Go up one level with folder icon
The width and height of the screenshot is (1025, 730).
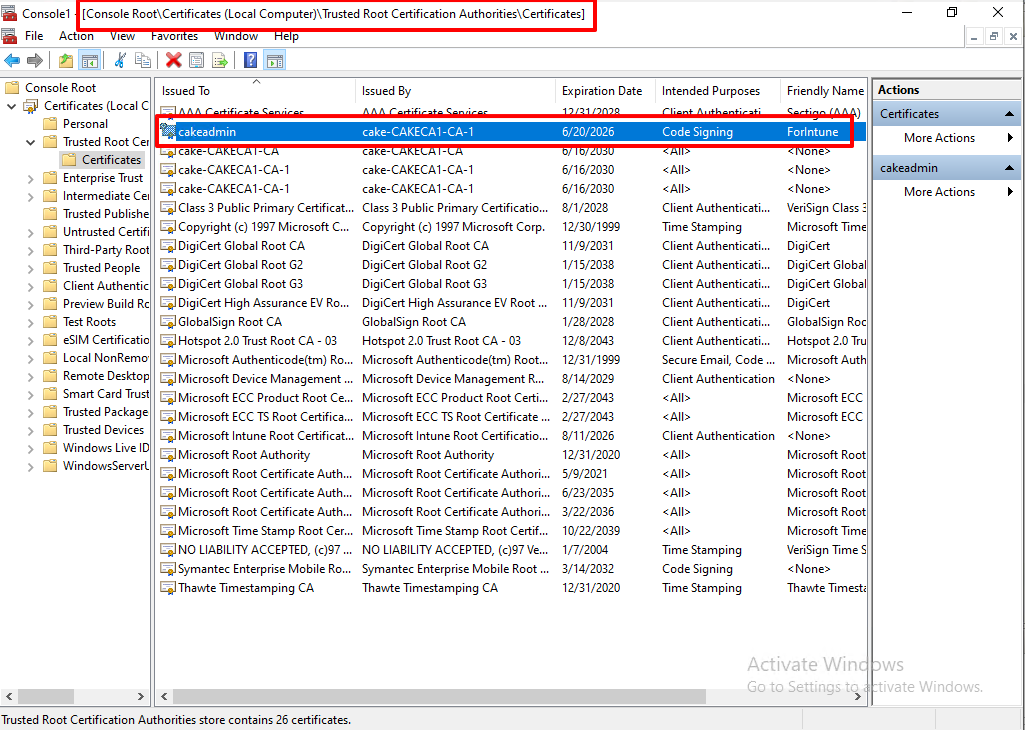coord(65,61)
